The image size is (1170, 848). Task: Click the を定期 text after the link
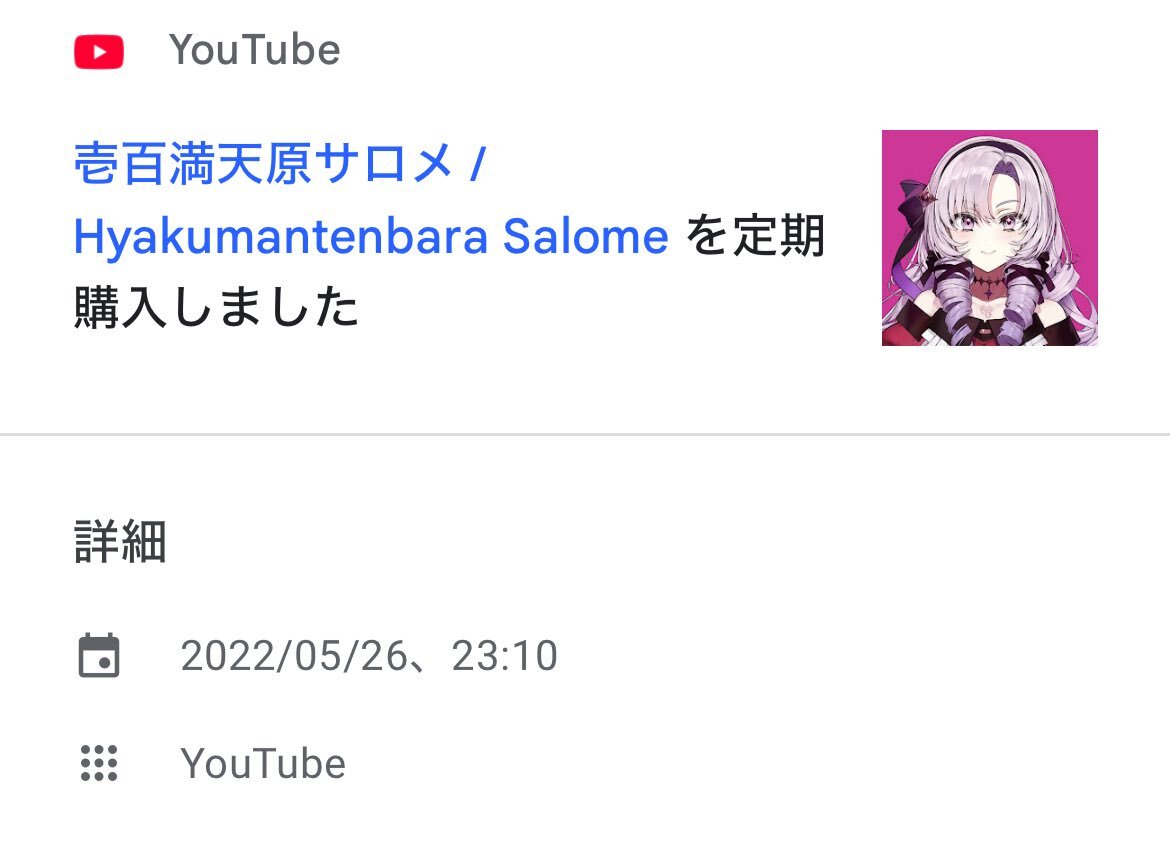[x=755, y=236]
